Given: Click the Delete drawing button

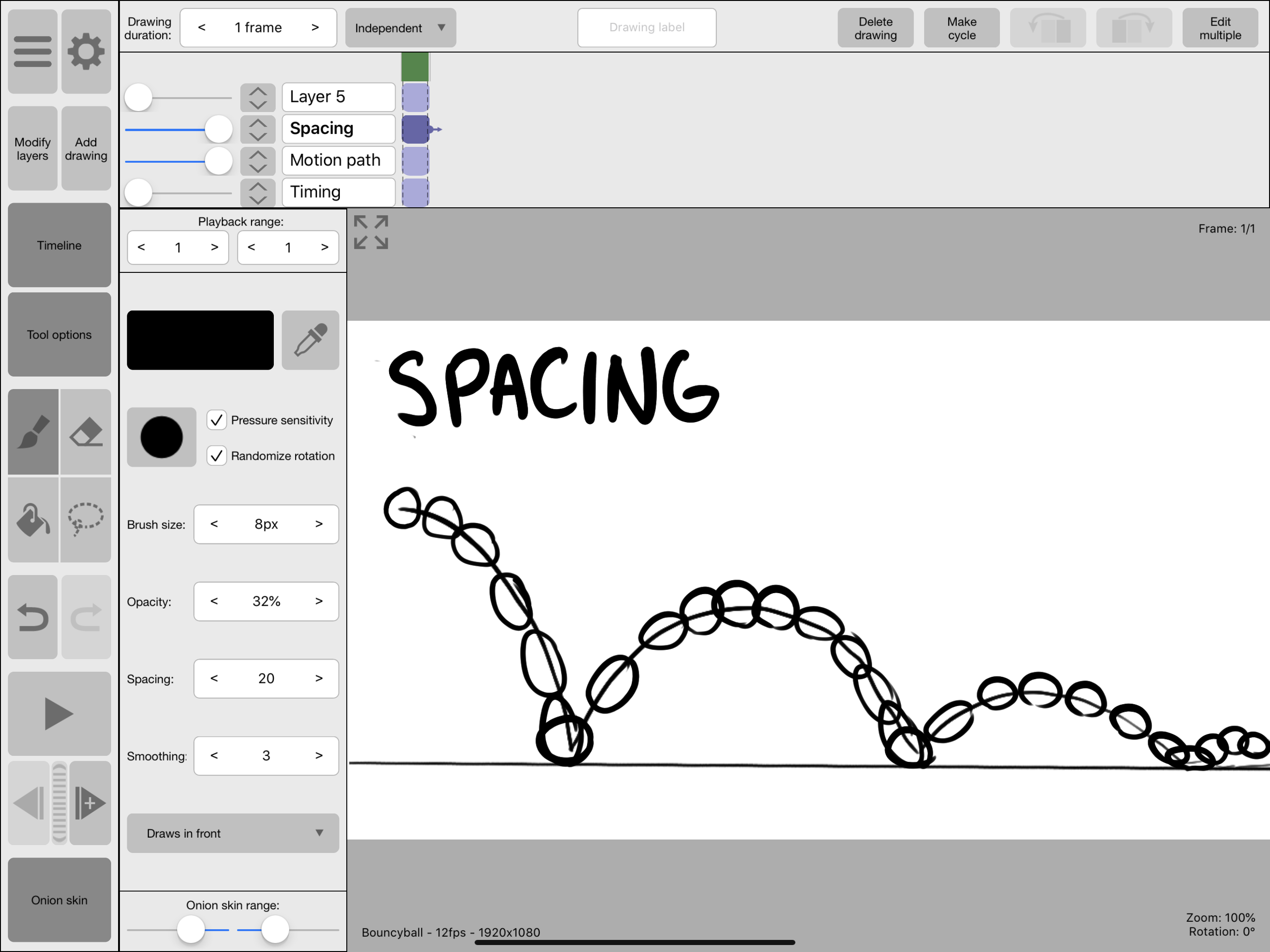Looking at the screenshot, I should click(x=875, y=28).
